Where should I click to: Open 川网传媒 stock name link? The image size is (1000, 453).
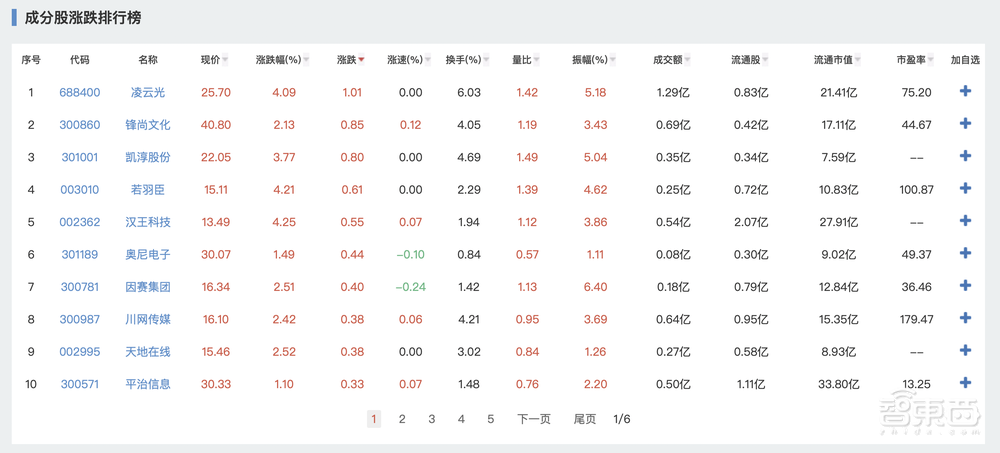tap(148, 319)
